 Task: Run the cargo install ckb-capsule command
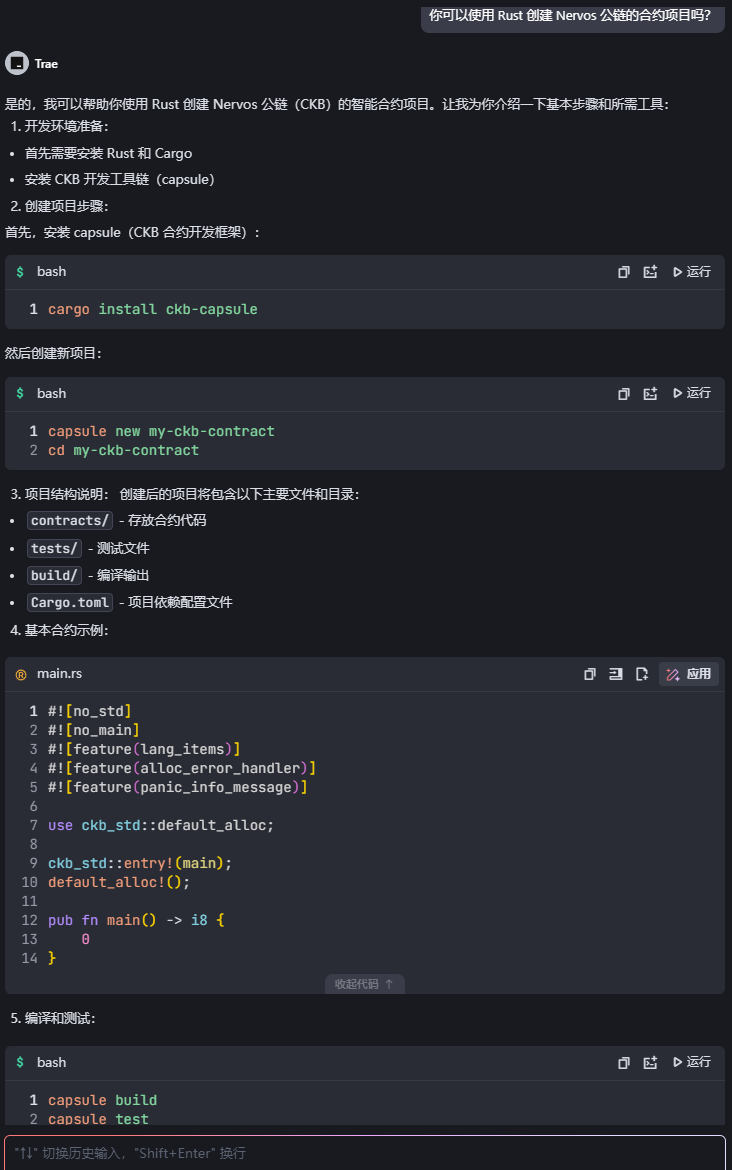pyautogui.click(x=692, y=272)
